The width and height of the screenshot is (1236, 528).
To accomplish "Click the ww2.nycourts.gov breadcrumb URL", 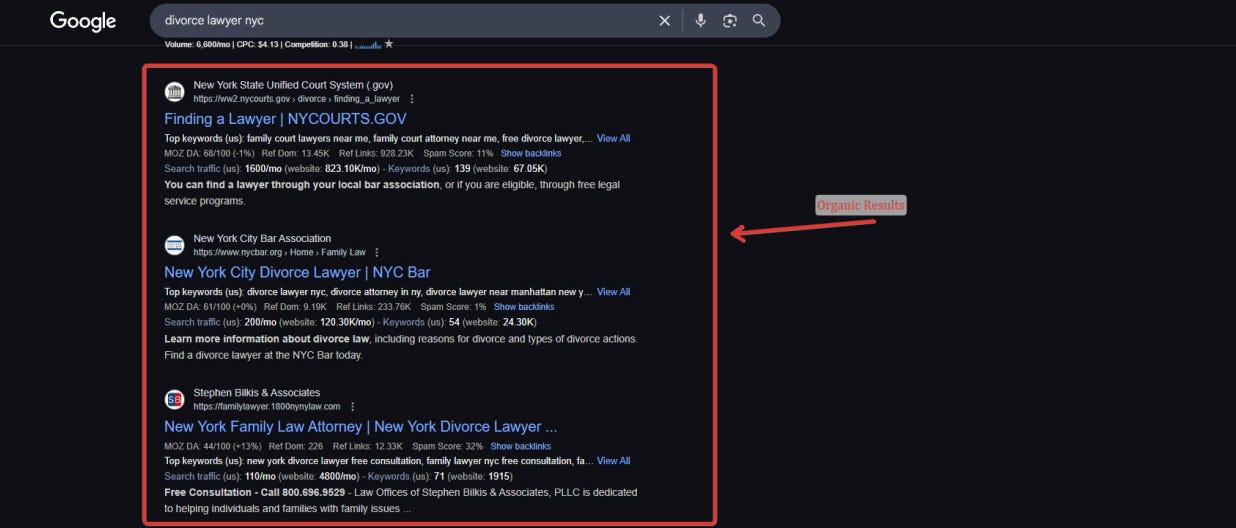I will pyautogui.click(x=296, y=99).
